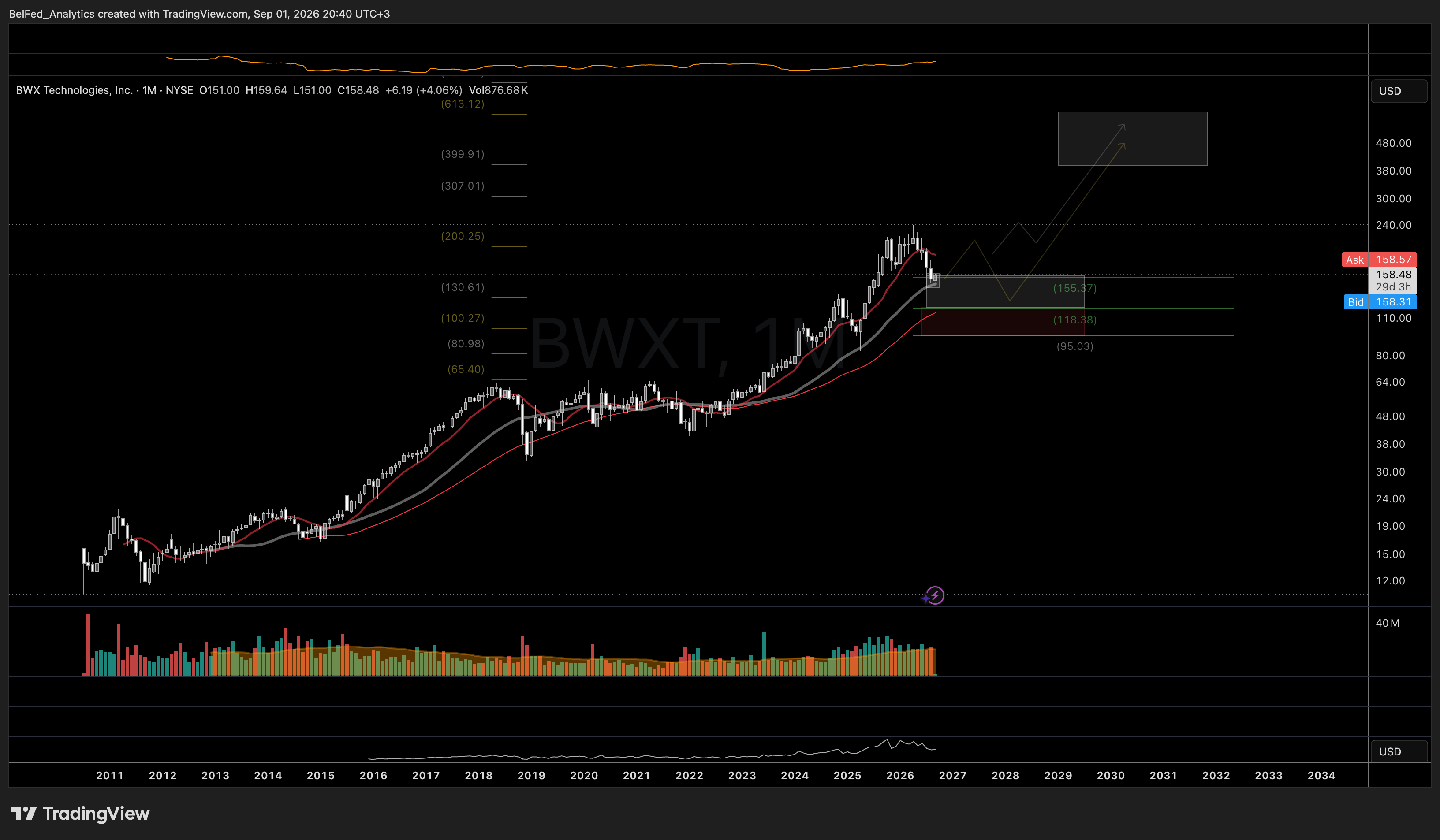Click the (95.03) level label
This screenshot has width=1440, height=840.
click(x=1075, y=346)
